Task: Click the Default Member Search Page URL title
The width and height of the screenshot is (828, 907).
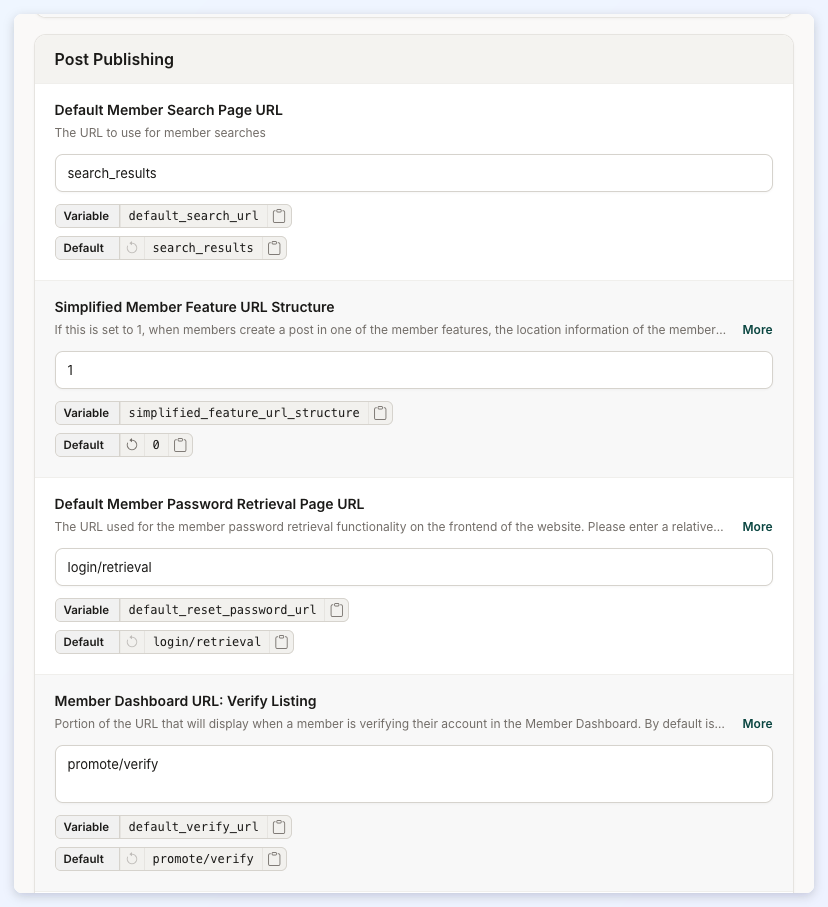Action: coord(168,110)
